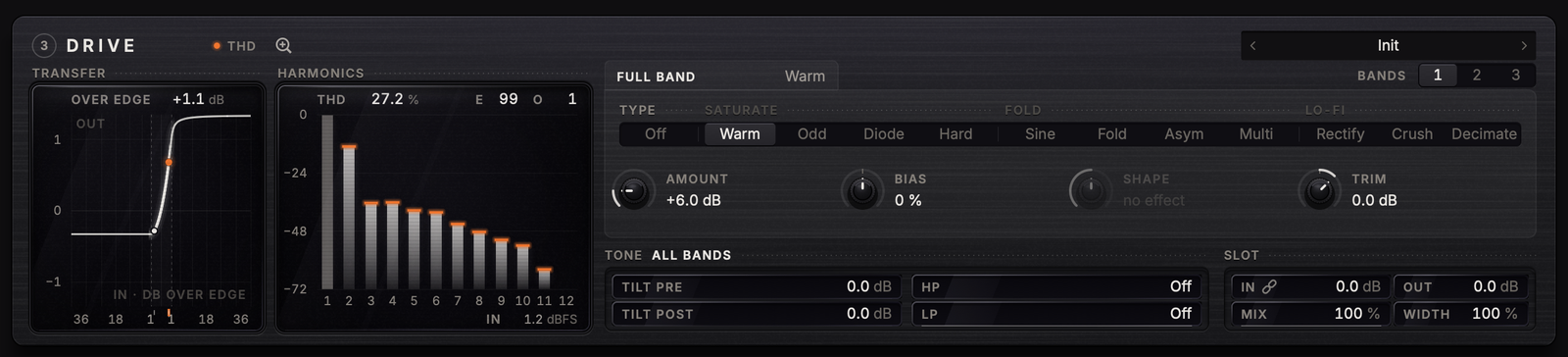Click the TRIM knob
The width and height of the screenshot is (1568, 357).
[x=1319, y=189]
